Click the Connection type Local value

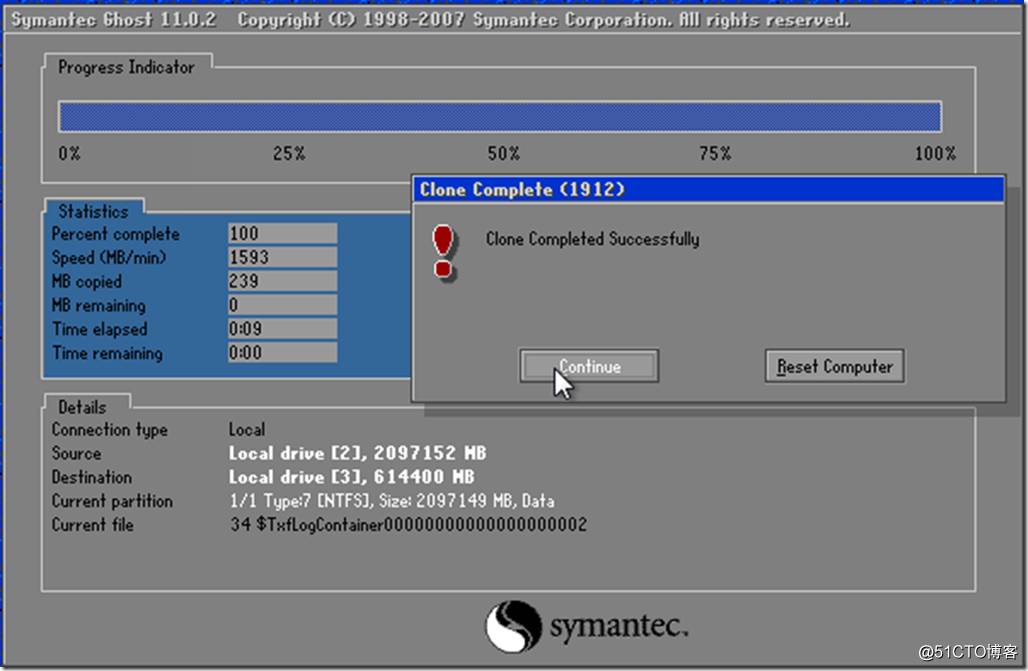[247, 430]
